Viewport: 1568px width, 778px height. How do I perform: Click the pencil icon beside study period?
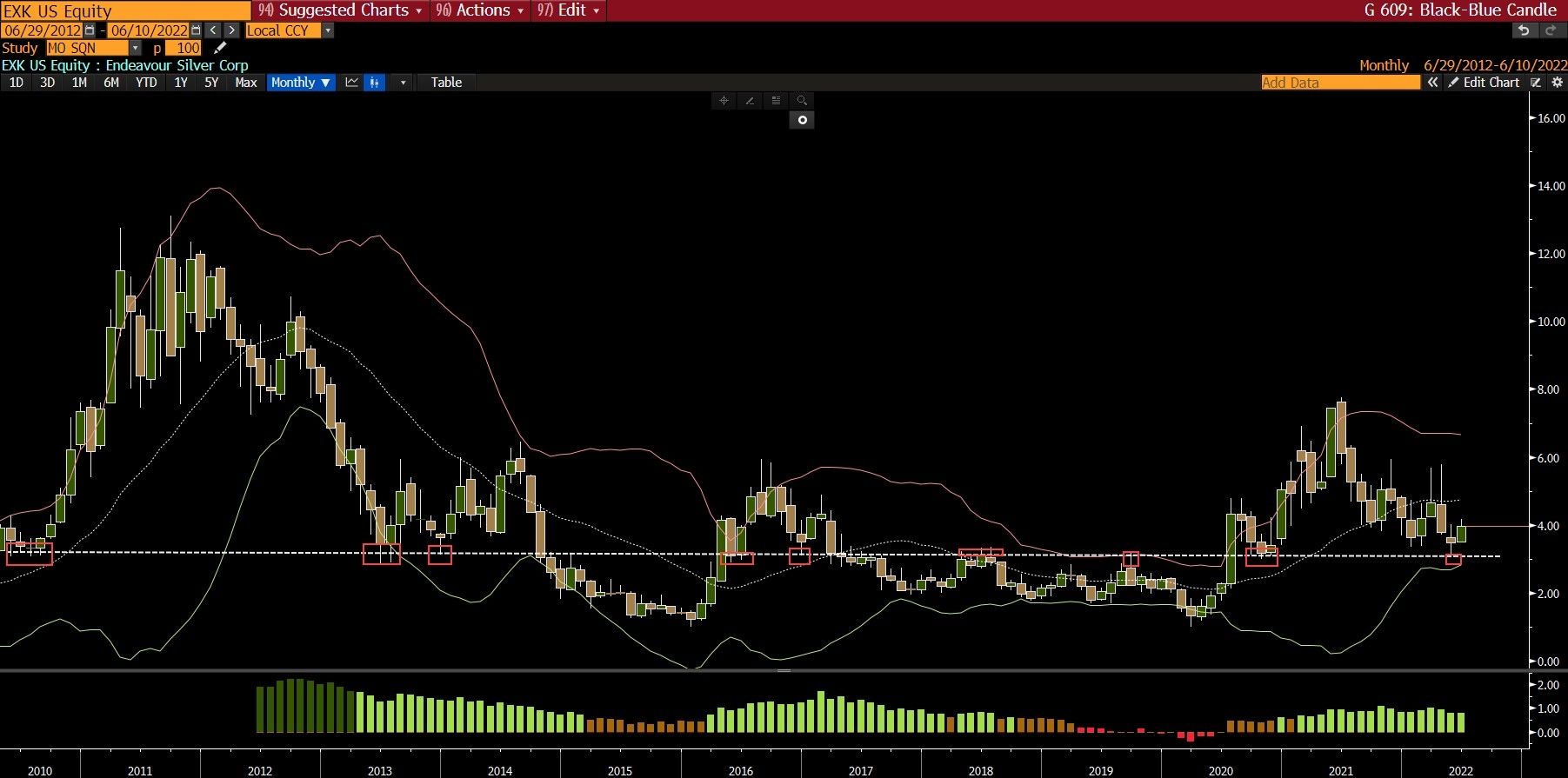tap(220, 48)
